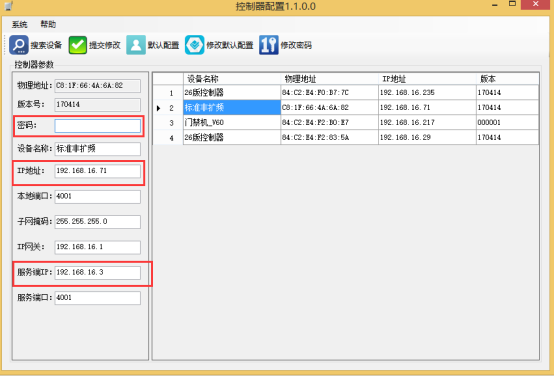Click the 子网掩码 field 255.255.255.0
554x377 pixels.
(98, 222)
